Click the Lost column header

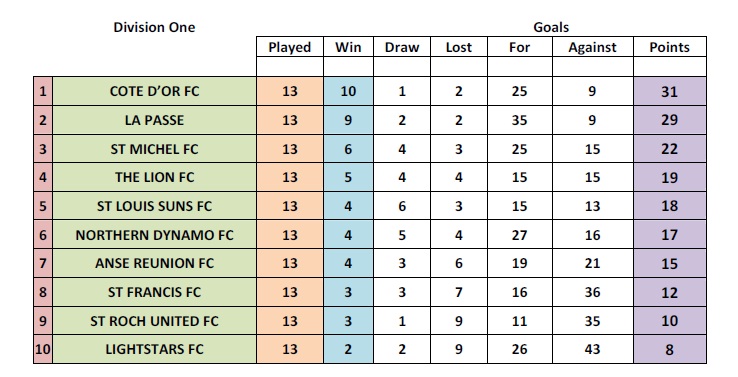click(x=459, y=47)
